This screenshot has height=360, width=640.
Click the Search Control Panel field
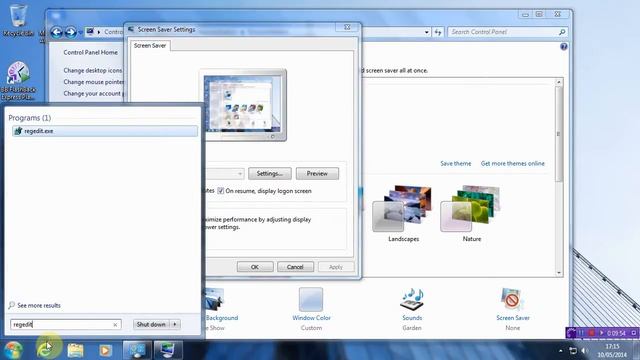(503, 32)
